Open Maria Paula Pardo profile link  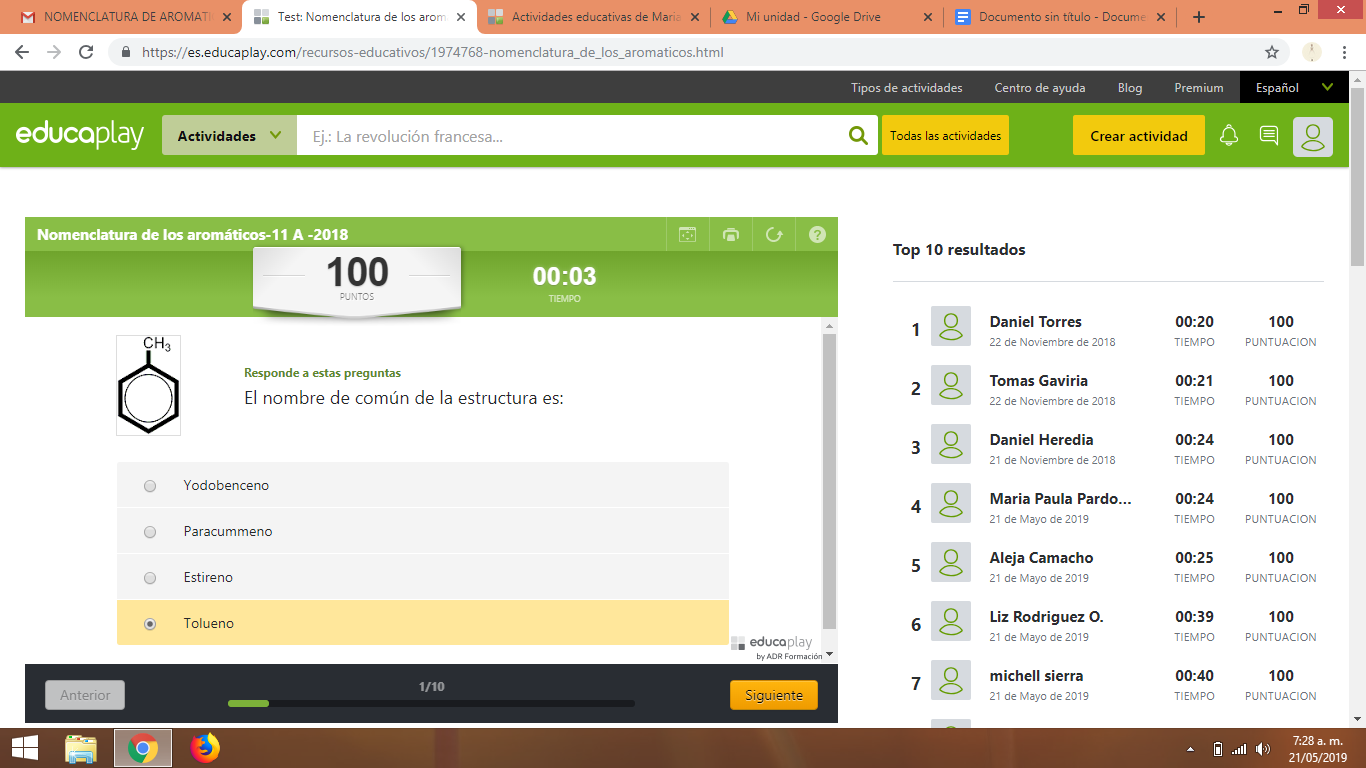[1061, 498]
